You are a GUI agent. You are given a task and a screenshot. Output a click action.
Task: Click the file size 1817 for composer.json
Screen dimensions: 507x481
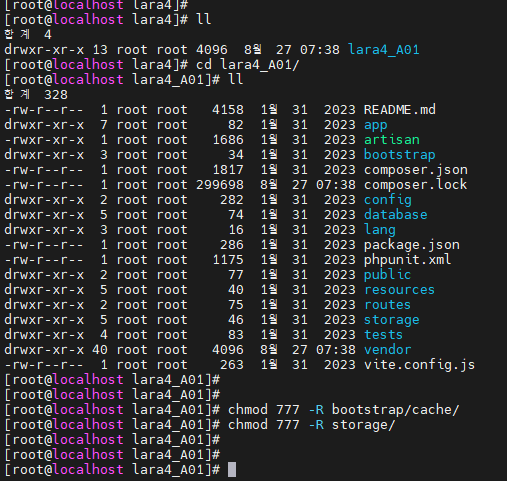click(228, 170)
